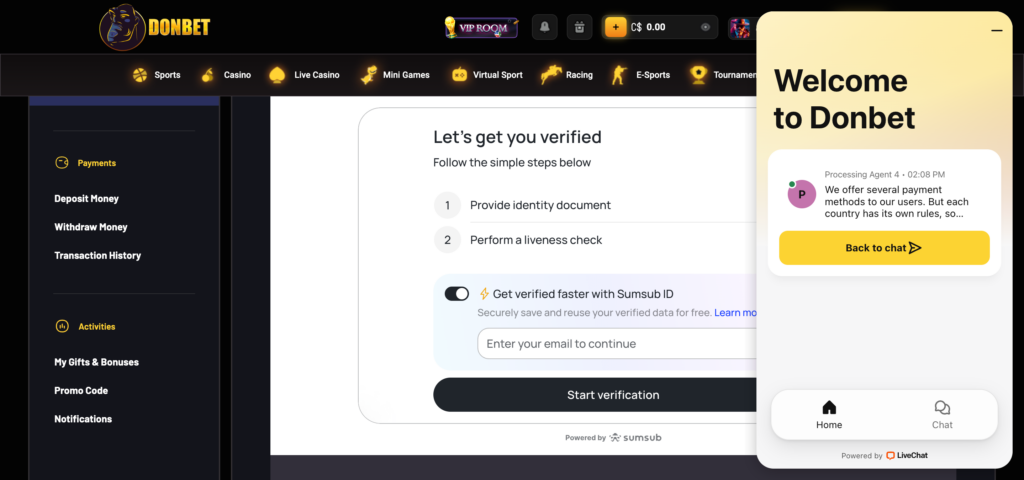Screen dimensions: 1024x480
Task: Click the orange plus deposit icon
Action: tap(615, 27)
